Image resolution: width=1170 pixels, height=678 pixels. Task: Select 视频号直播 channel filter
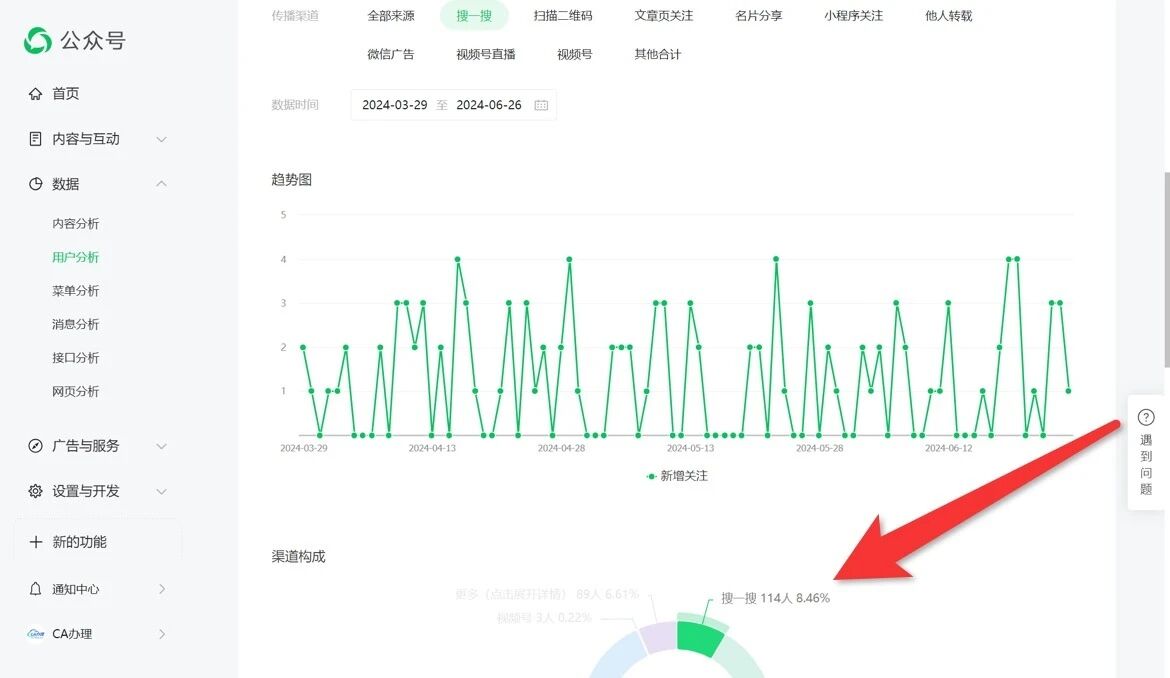coord(486,54)
